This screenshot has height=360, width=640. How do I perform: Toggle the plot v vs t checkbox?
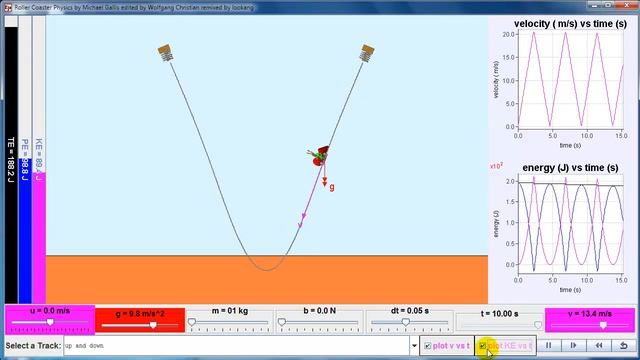click(x=427, y=346)
